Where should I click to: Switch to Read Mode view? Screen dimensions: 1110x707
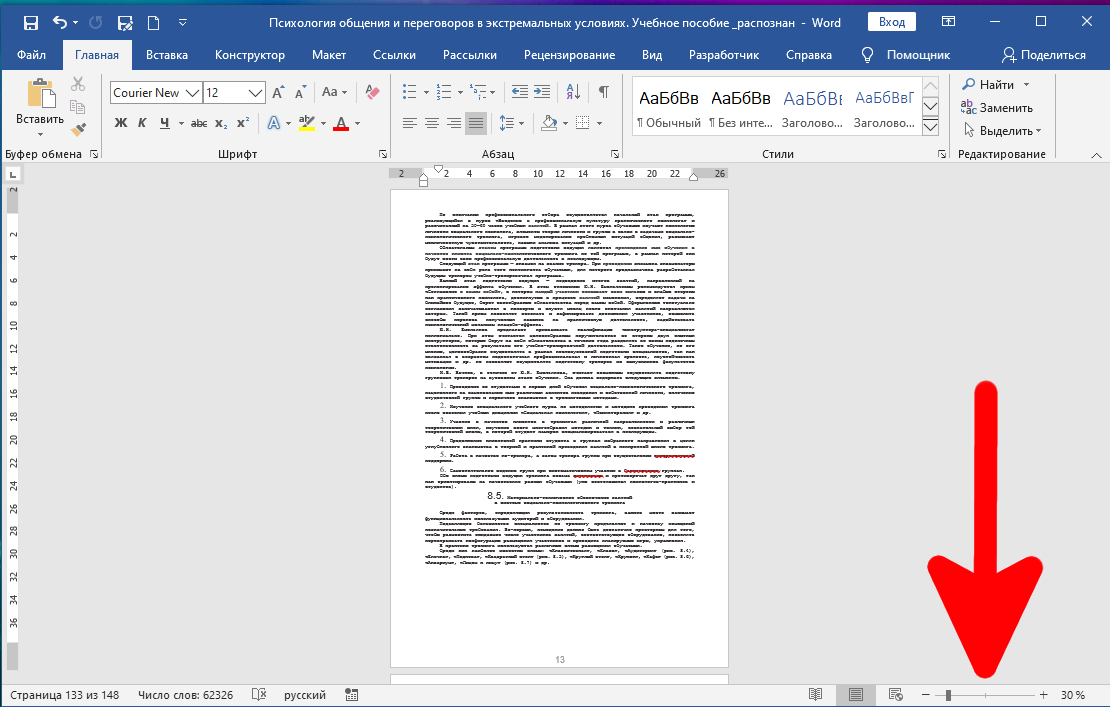pos(816,695)
